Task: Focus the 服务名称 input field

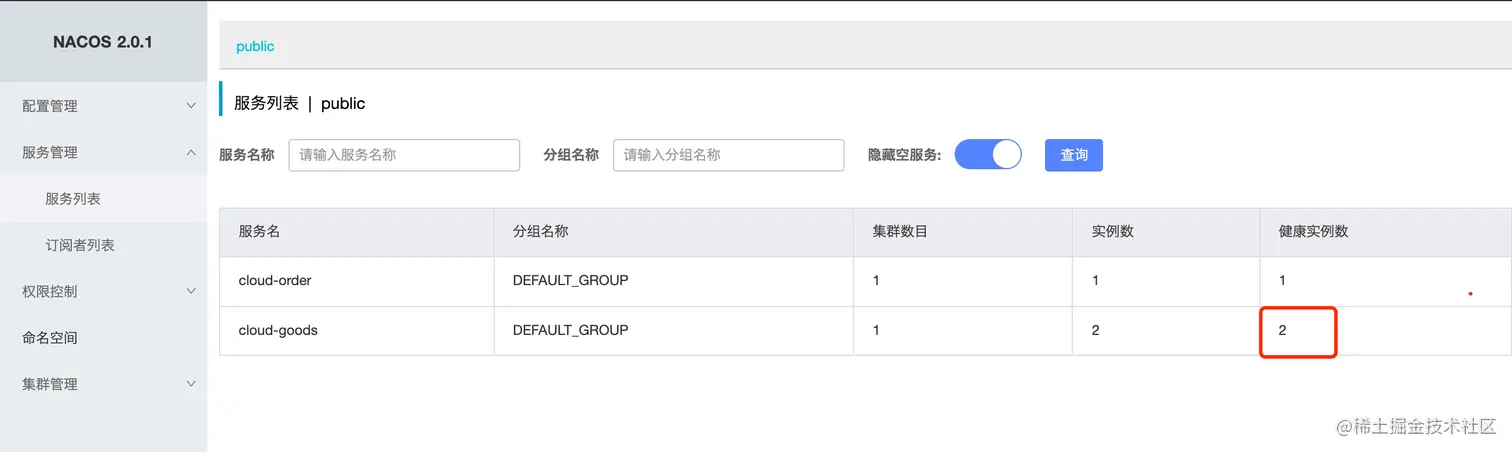Action: click(404, 155)
